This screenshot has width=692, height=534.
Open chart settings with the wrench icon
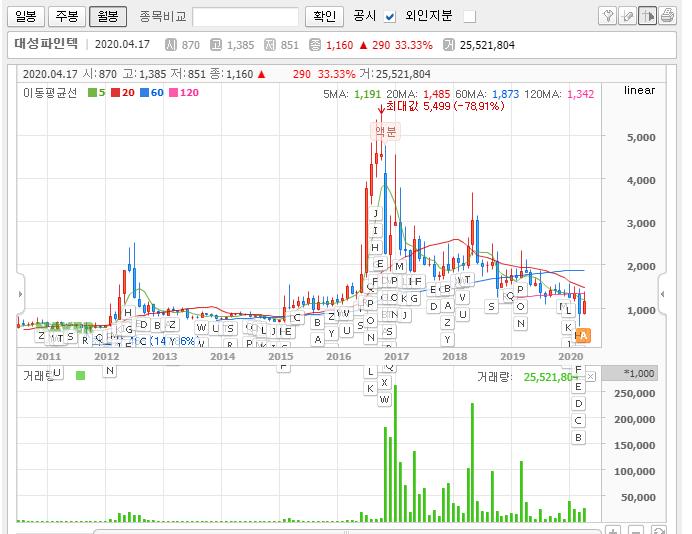pyautogui.click(x=608, y=16)
